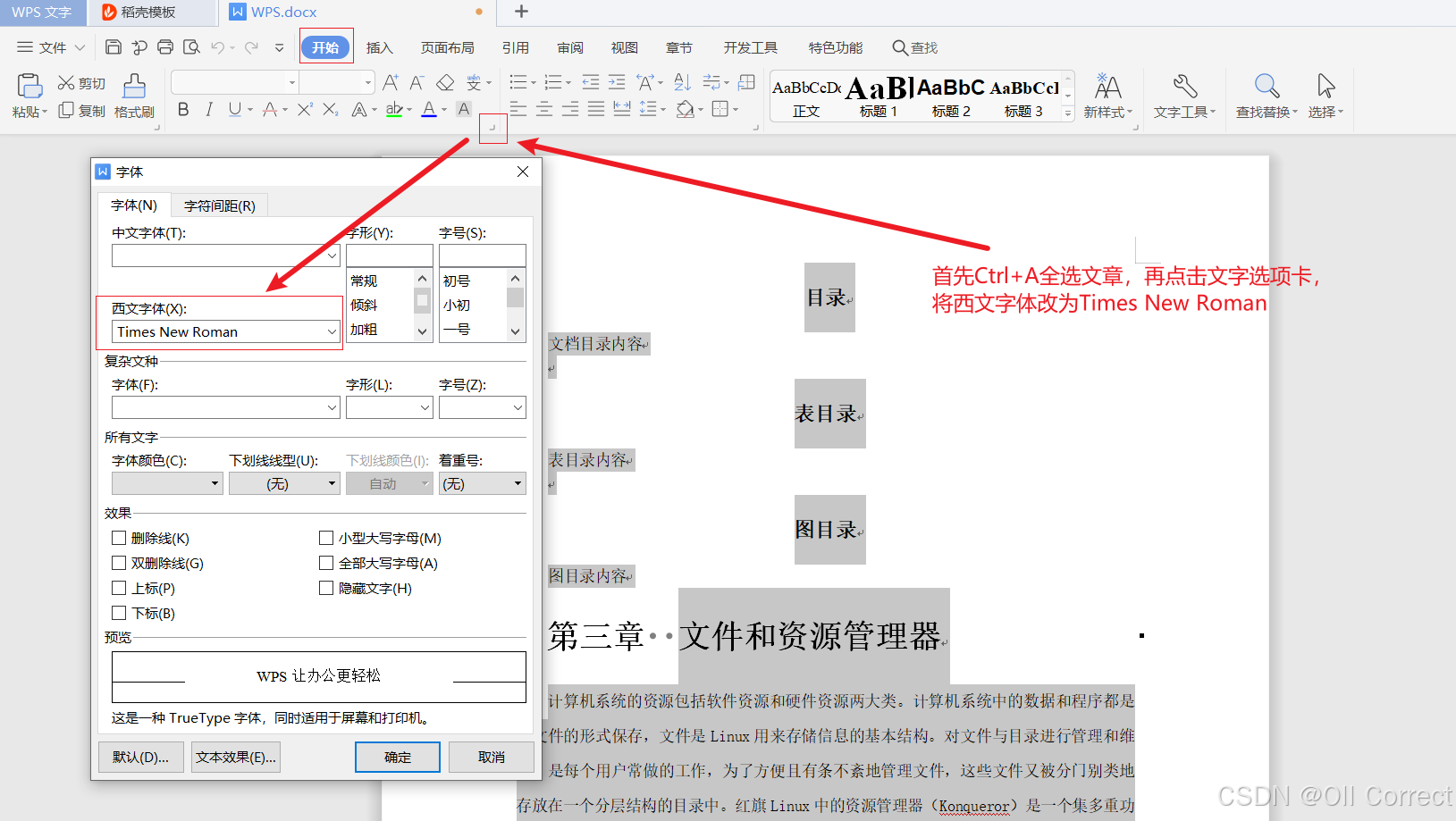Apply the 标题 1 style
Screen dimensions: 1456x821
879,96
